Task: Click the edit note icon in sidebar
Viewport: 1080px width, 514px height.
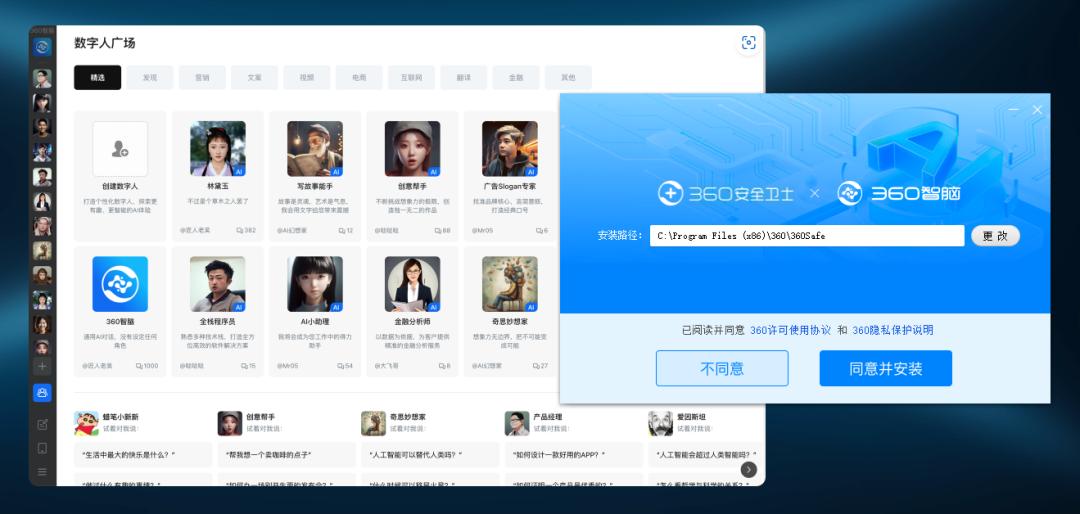Action: click(42, 424)
